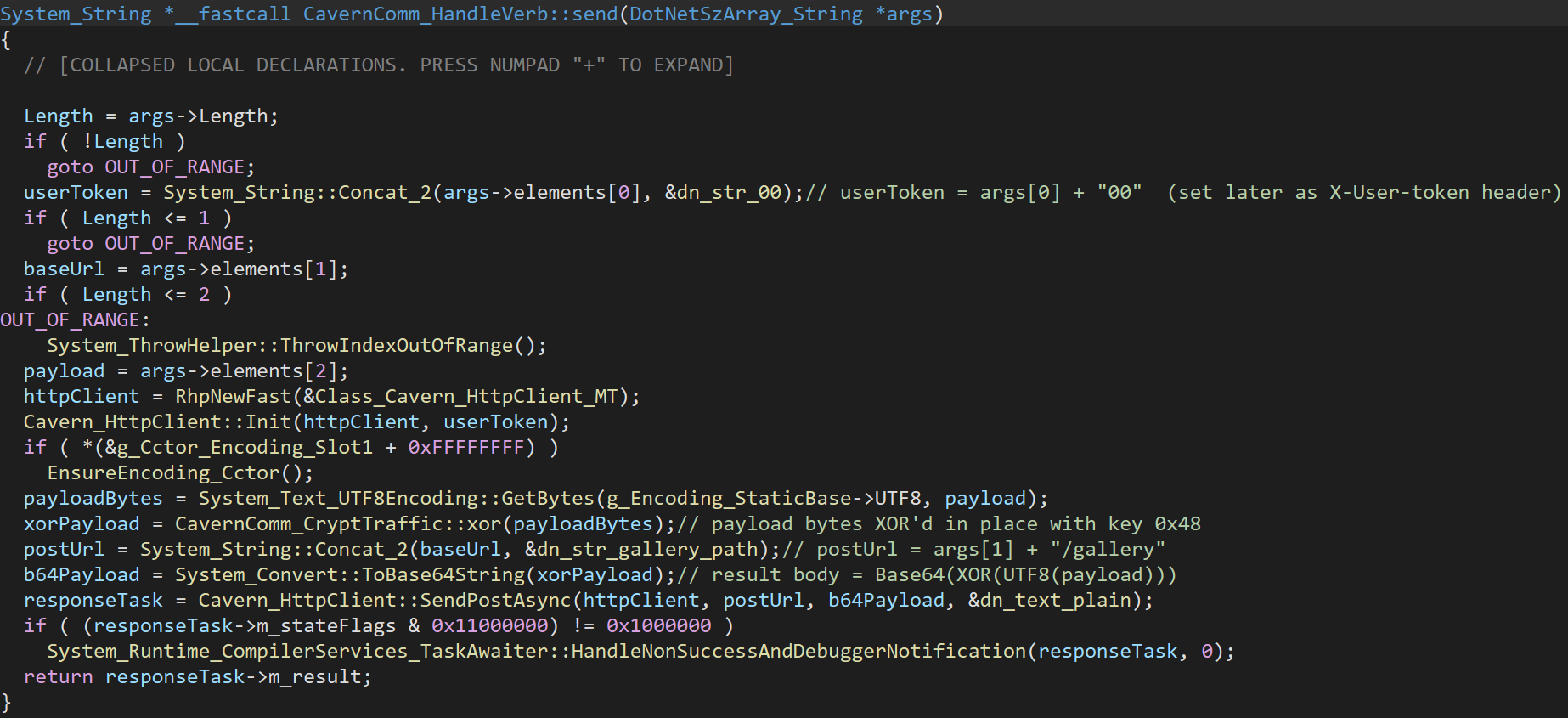Click the function name CavernComm_HandleVerb::send
Viewport: 1568px width, 718px height.
coord(460,14)
